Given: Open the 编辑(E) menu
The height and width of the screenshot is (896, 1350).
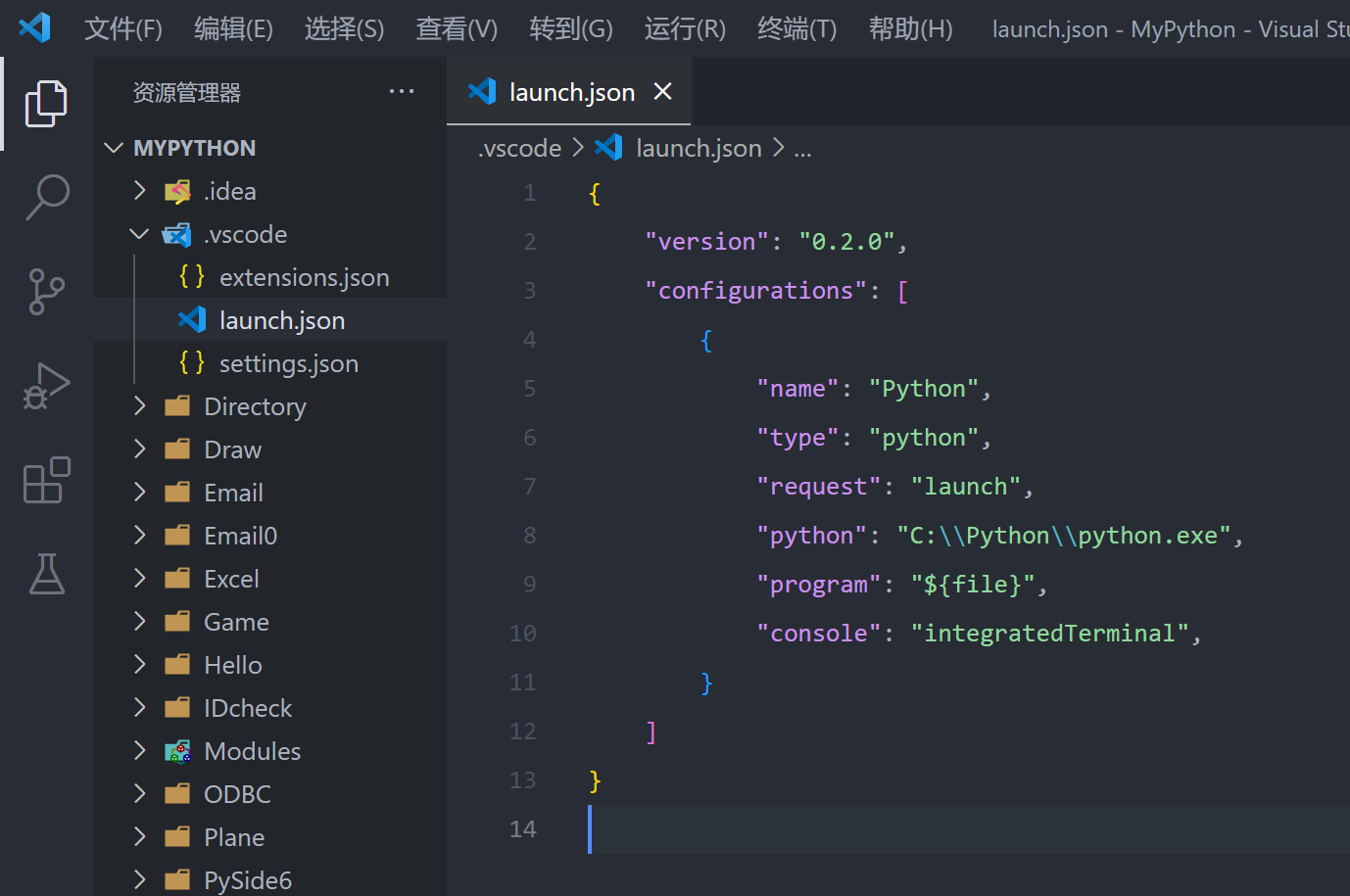Looking at the screenshot, I should (233, 28).
